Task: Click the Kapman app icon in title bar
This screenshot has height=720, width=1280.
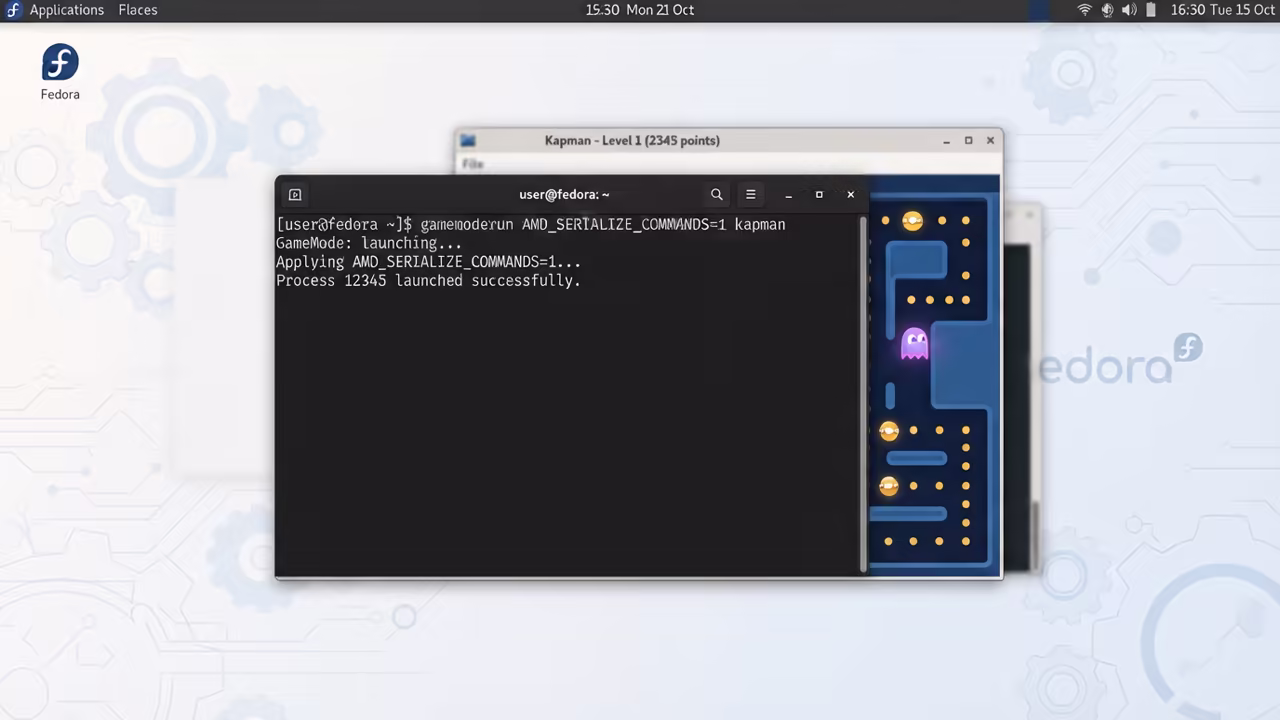Action: tap(468, 141)
